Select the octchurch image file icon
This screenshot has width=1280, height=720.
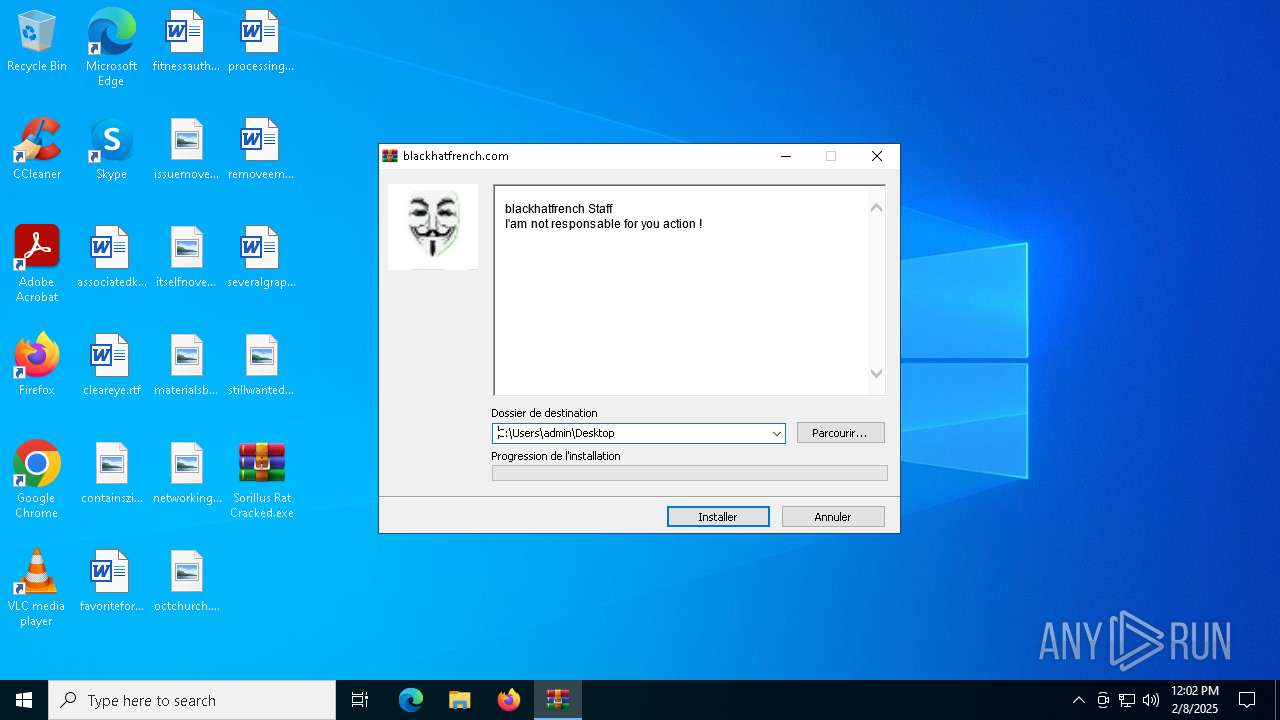pyautogui.click(x=186, y=581)
